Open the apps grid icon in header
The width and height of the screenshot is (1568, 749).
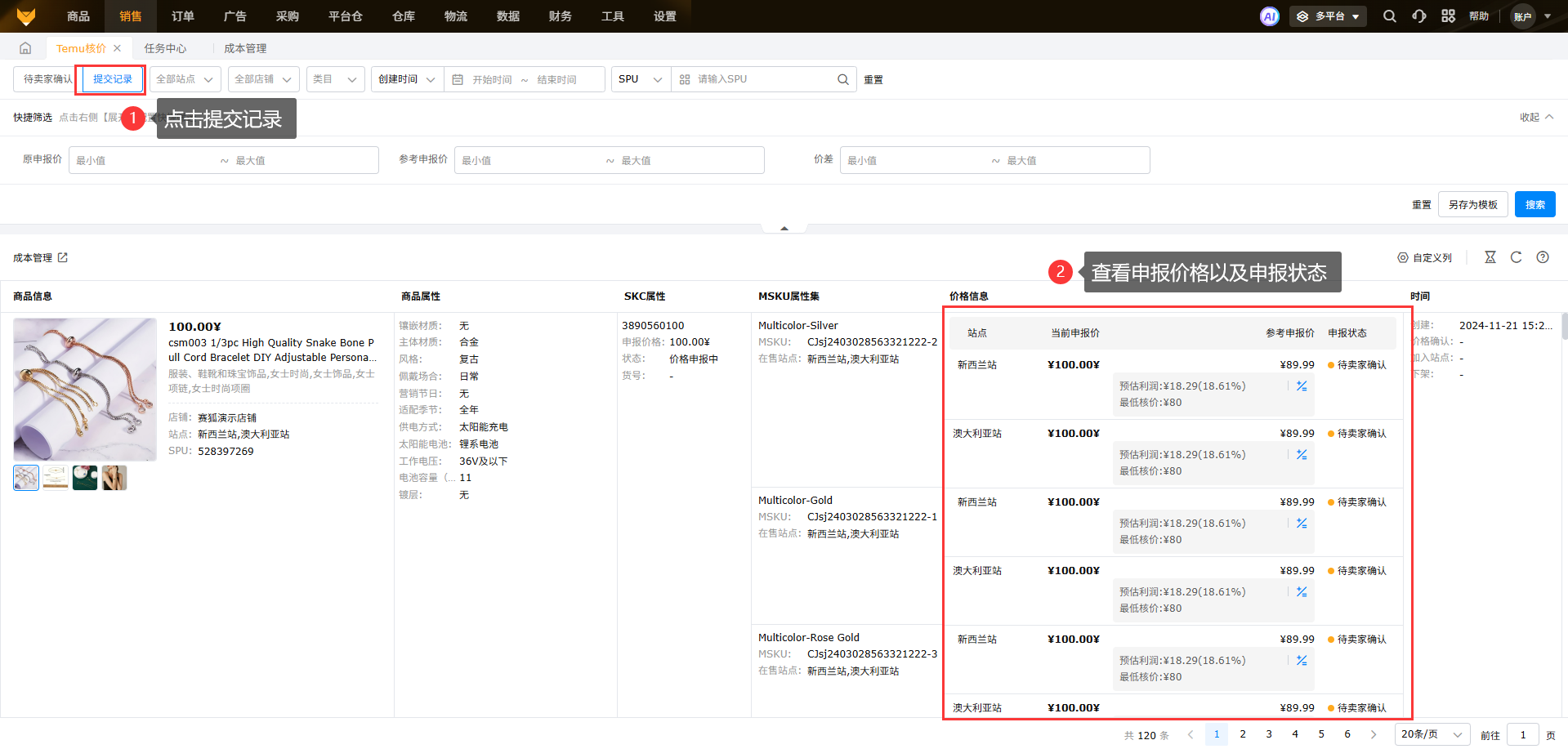pyautogui.click(x=1448, y=16)
